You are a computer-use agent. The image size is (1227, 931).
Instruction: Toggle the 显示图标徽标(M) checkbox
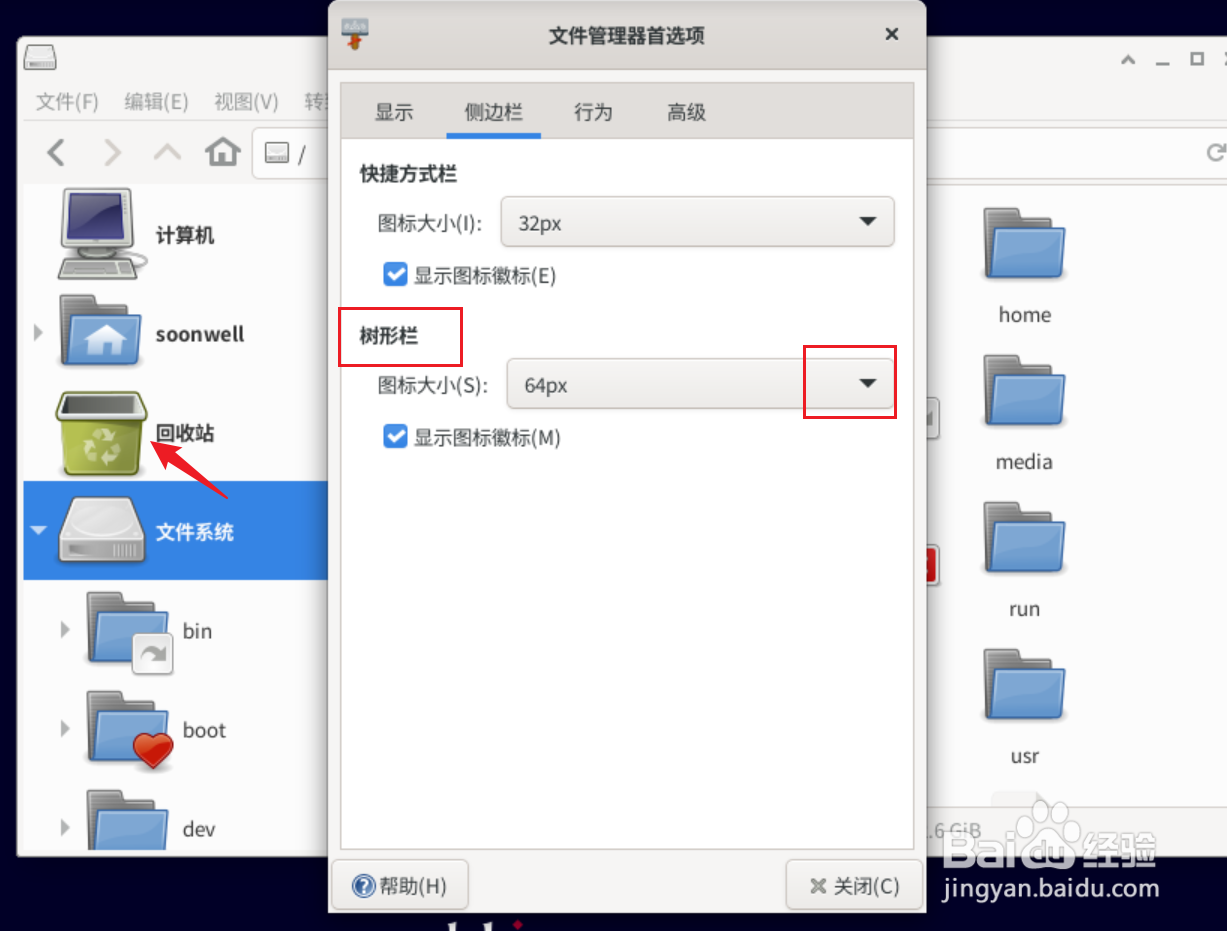click(395, 436)
